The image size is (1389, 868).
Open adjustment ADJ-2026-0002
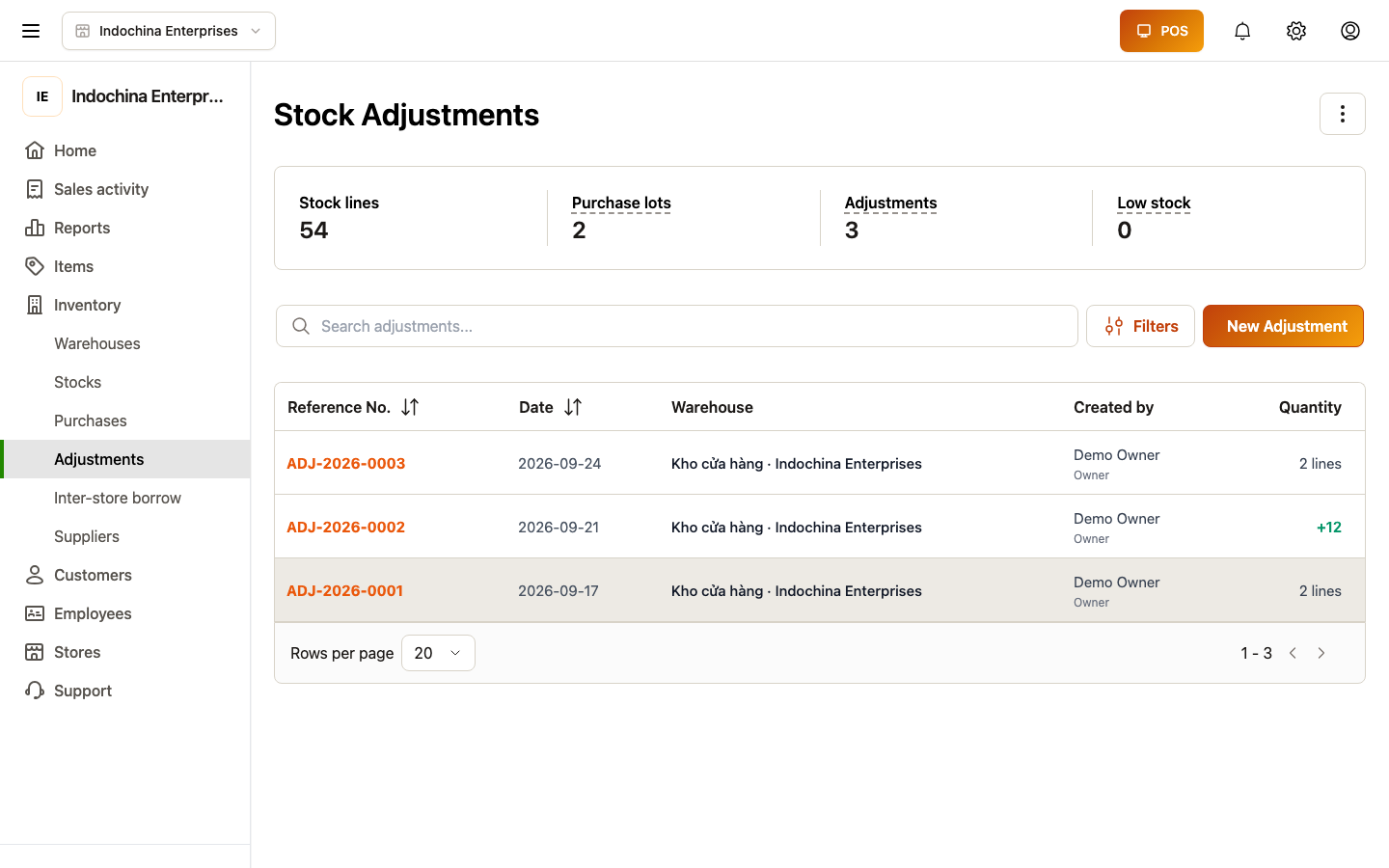pos(346,527)
